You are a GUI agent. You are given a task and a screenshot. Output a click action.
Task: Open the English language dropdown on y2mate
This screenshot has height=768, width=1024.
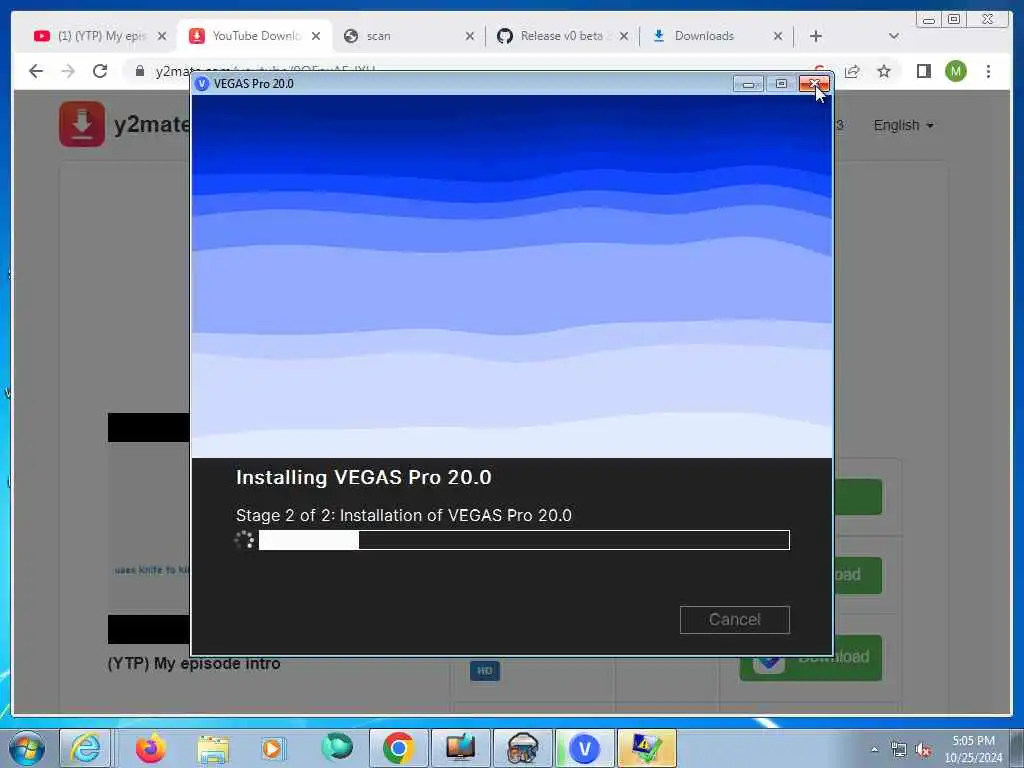click(x=903, y=125)
